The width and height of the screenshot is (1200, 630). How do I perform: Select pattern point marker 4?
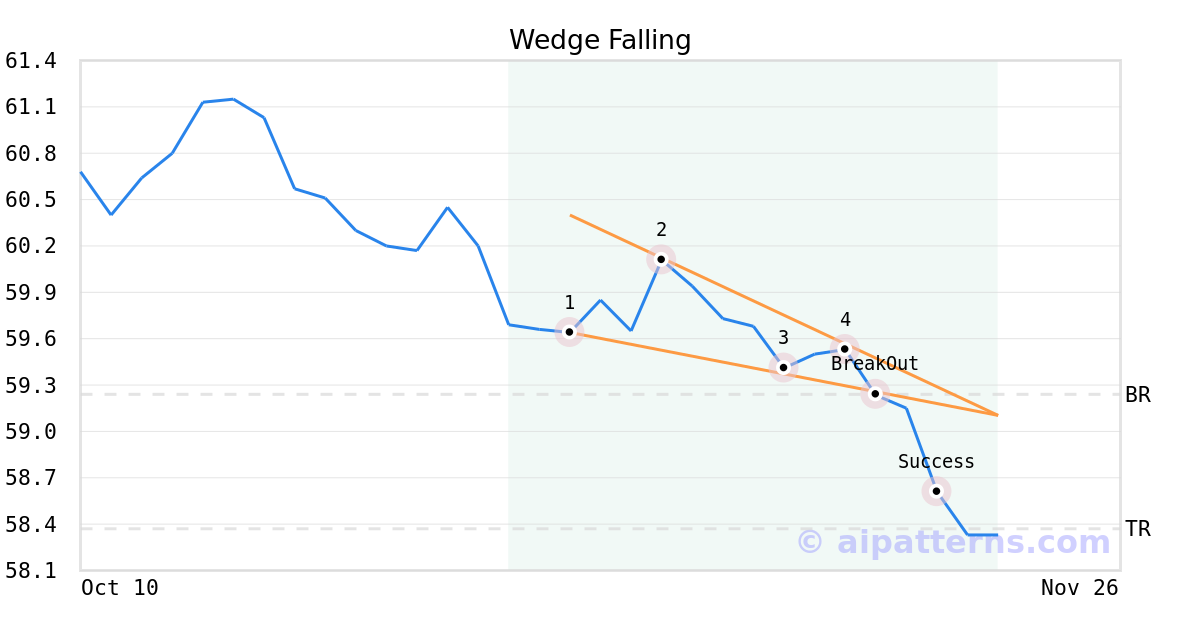845,349
